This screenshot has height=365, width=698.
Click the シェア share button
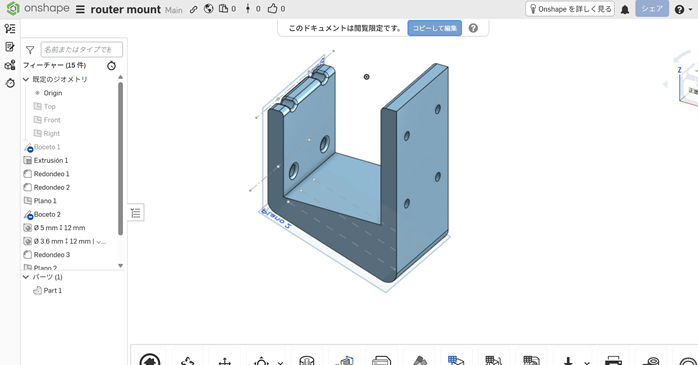(652, 8)
